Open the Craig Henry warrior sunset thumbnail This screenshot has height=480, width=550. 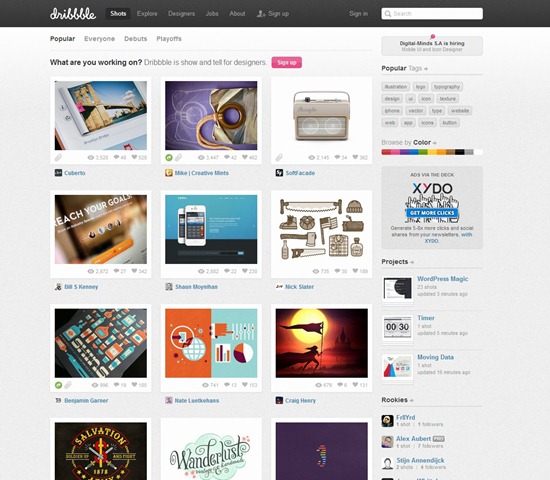tap(322, 343)
